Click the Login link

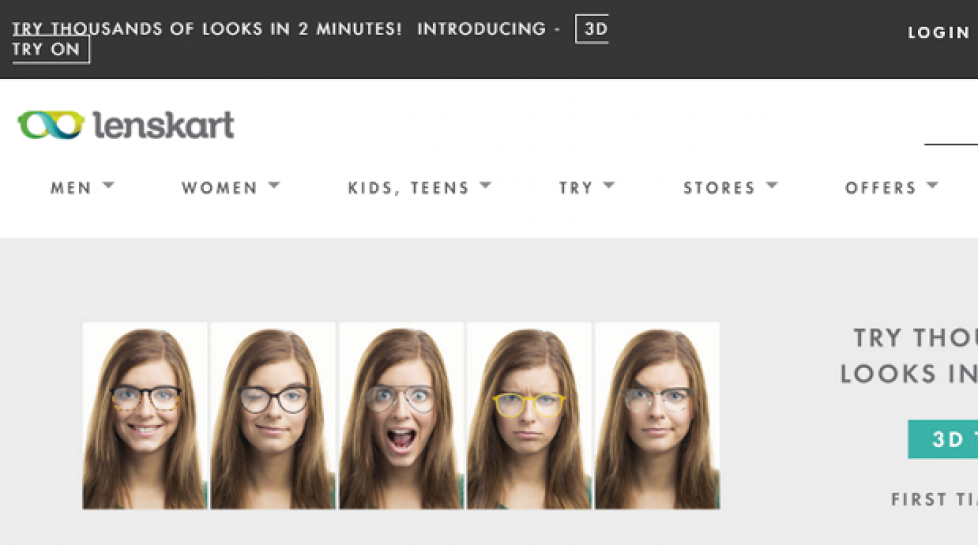point(938,33)
